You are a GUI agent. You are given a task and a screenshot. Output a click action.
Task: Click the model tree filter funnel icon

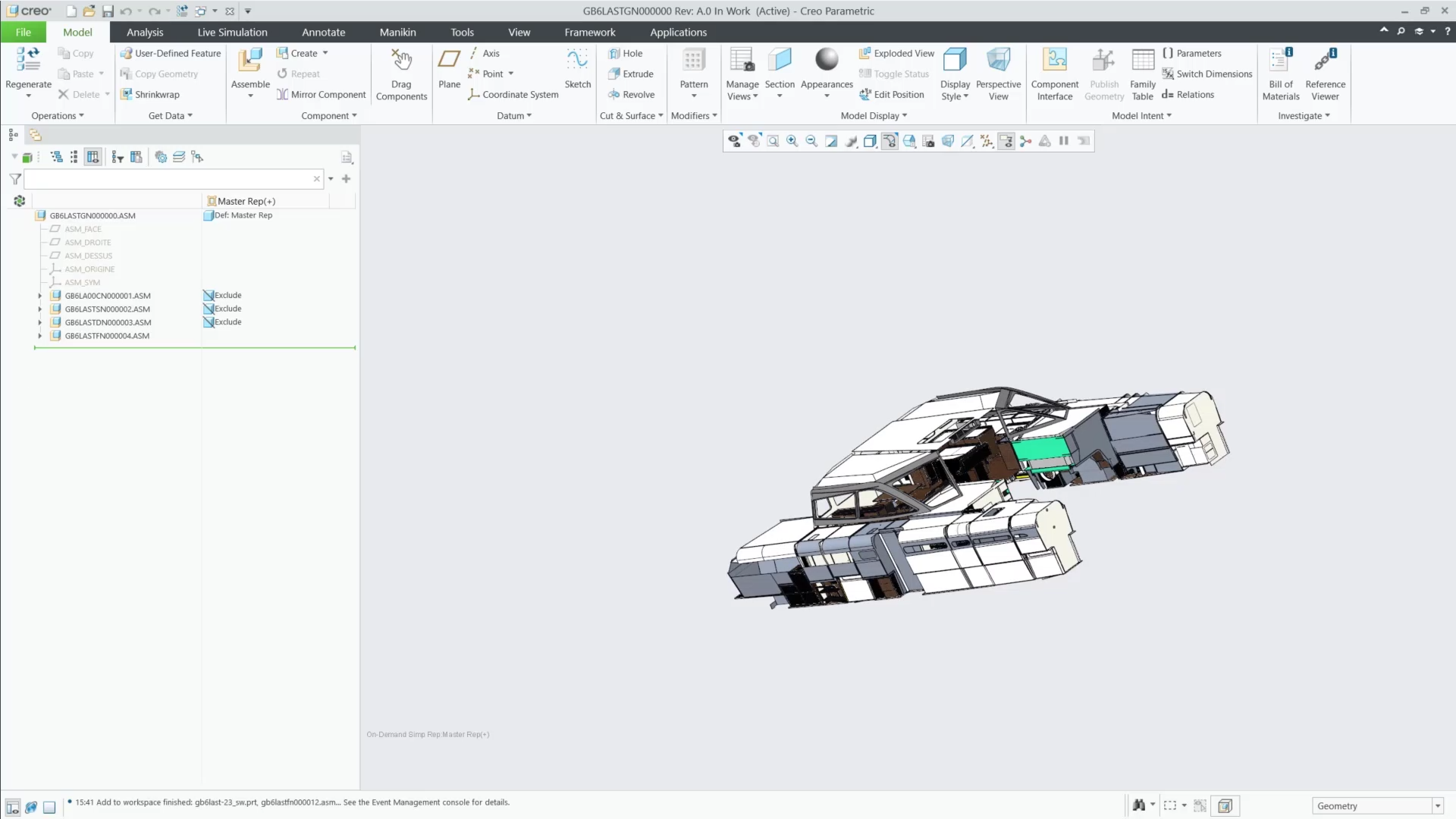[x=15, y=179]
